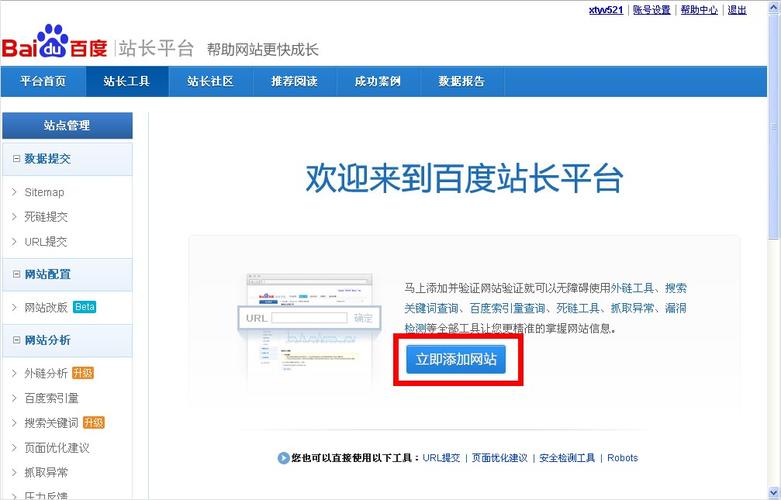This screenshot has height=500, width=781.
Task: Click the 升级 badge beside 外链分析
Action: pos(83,373)
